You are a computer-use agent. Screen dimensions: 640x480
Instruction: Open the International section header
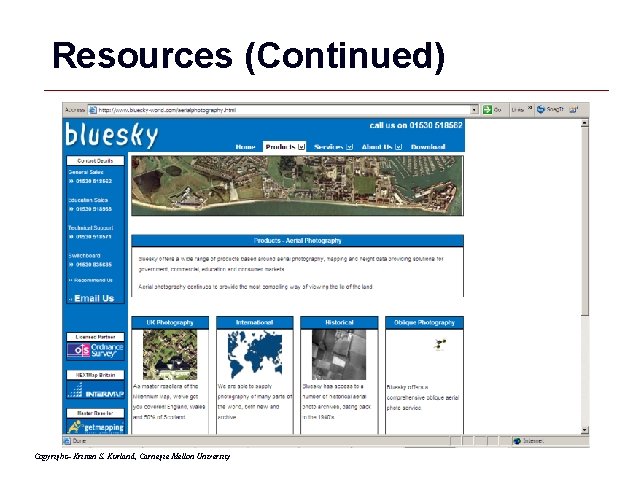click(254, 322)
